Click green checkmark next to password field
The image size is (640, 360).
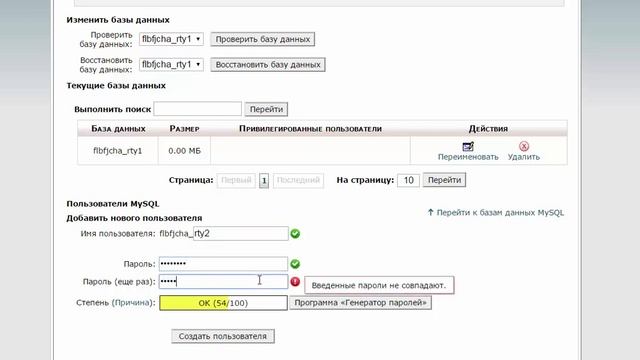(x=295, y=264)
